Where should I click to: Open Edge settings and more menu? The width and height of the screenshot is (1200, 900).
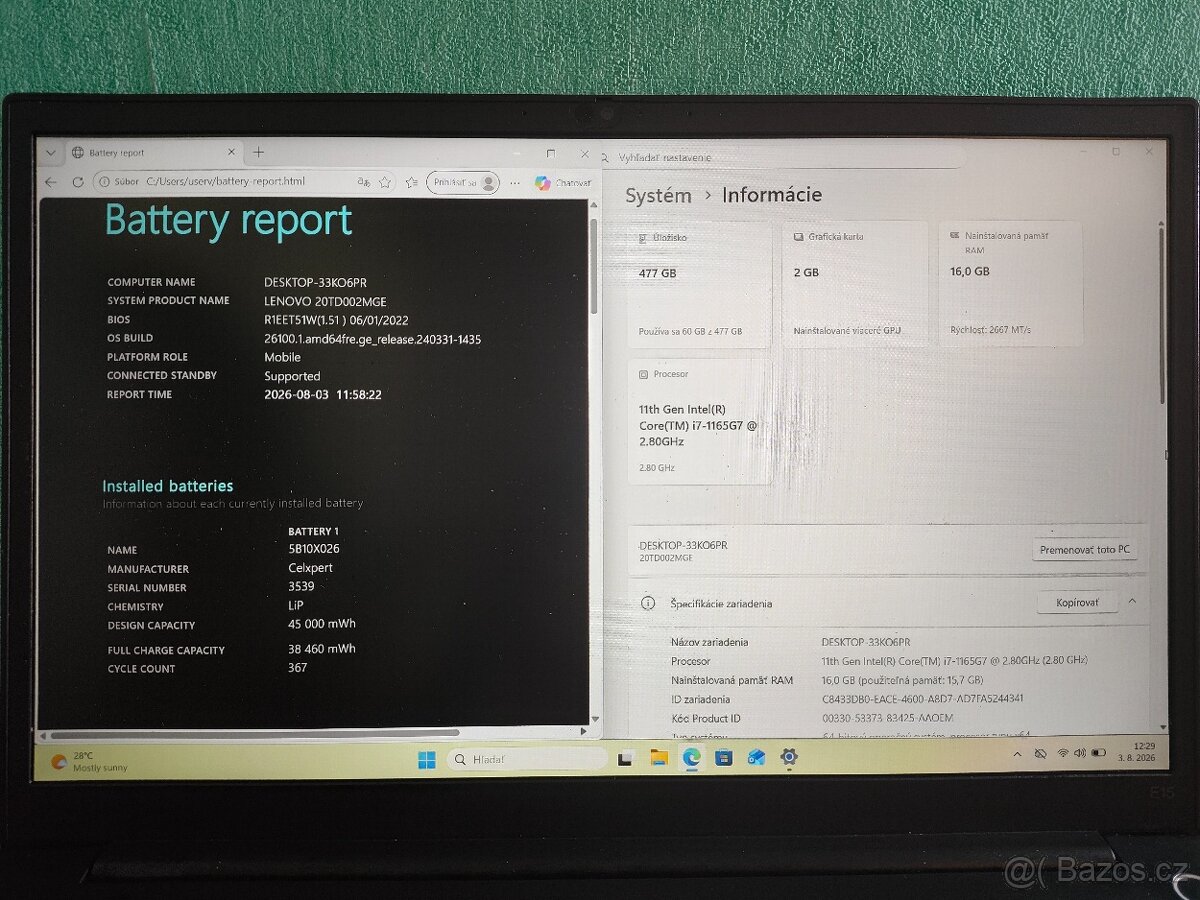point(515,182)
